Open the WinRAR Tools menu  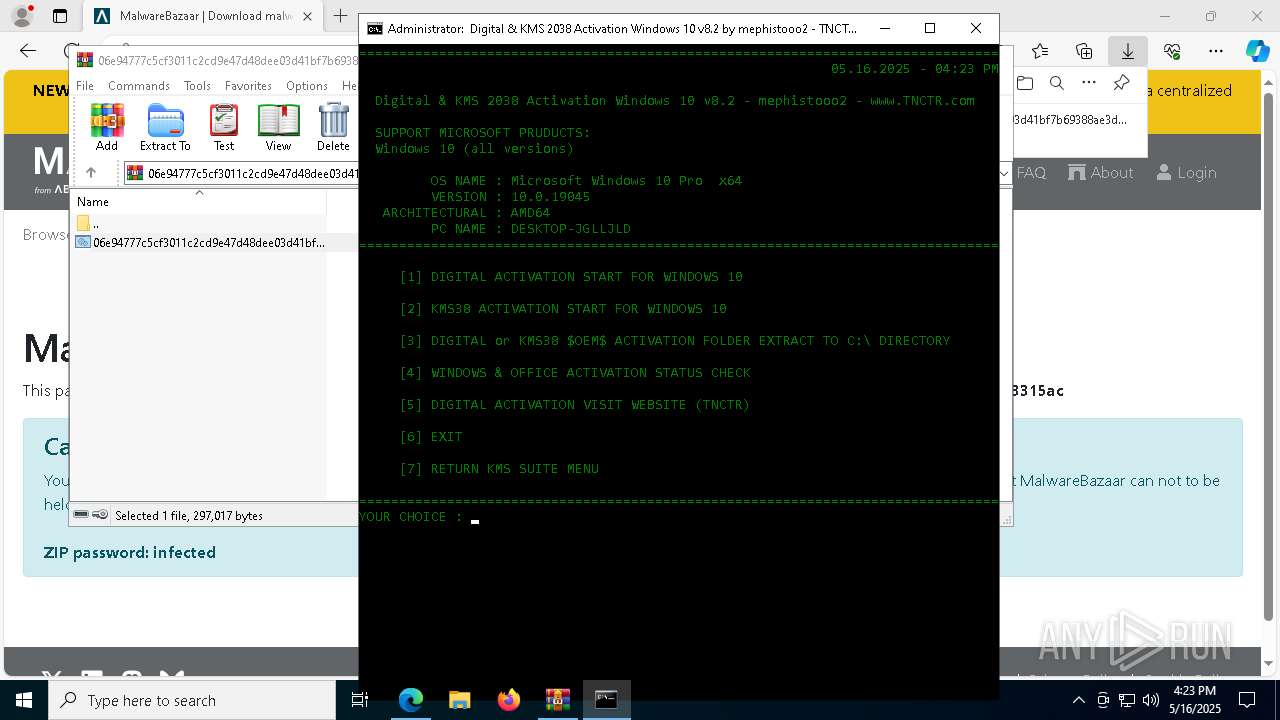pyautogui.click(x=197, y=86)
